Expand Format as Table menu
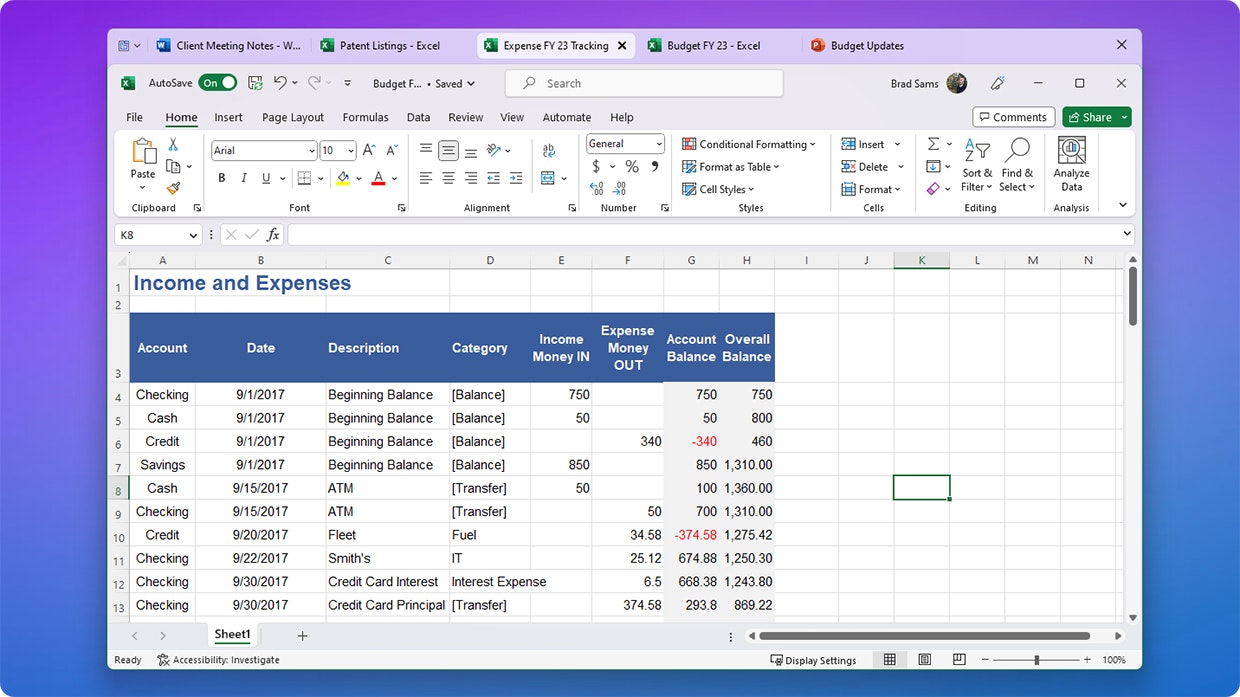This screenshot has height=697, width=1240. (731, 167)
